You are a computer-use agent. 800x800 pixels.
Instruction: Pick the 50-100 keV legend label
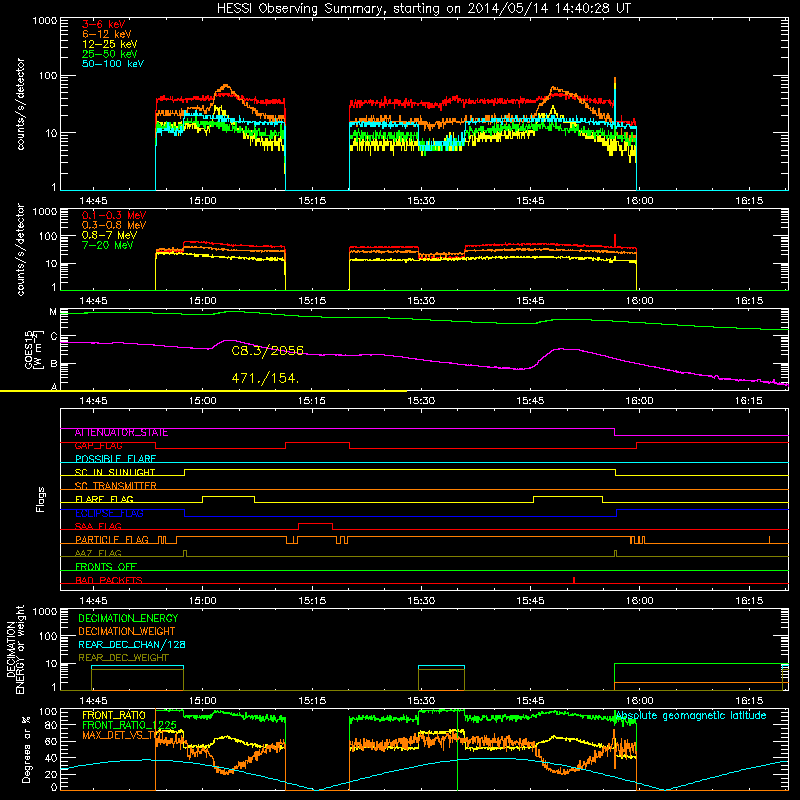[x=113, y=64]
